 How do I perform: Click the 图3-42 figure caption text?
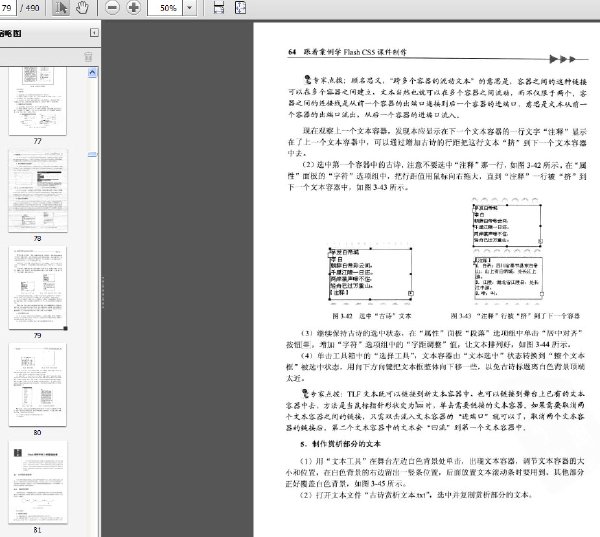[x=372, y=316]
